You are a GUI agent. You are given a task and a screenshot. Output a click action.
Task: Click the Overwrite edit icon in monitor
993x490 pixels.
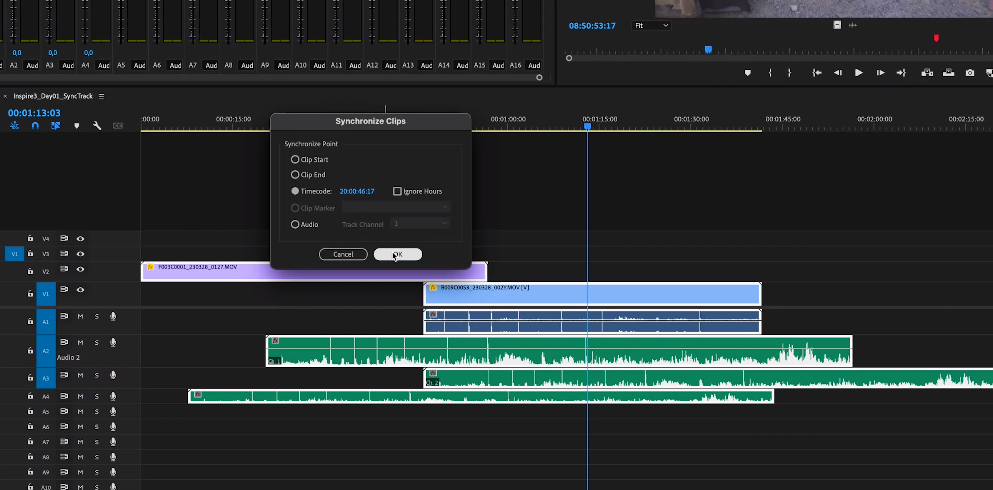click(x=948, y=73)
